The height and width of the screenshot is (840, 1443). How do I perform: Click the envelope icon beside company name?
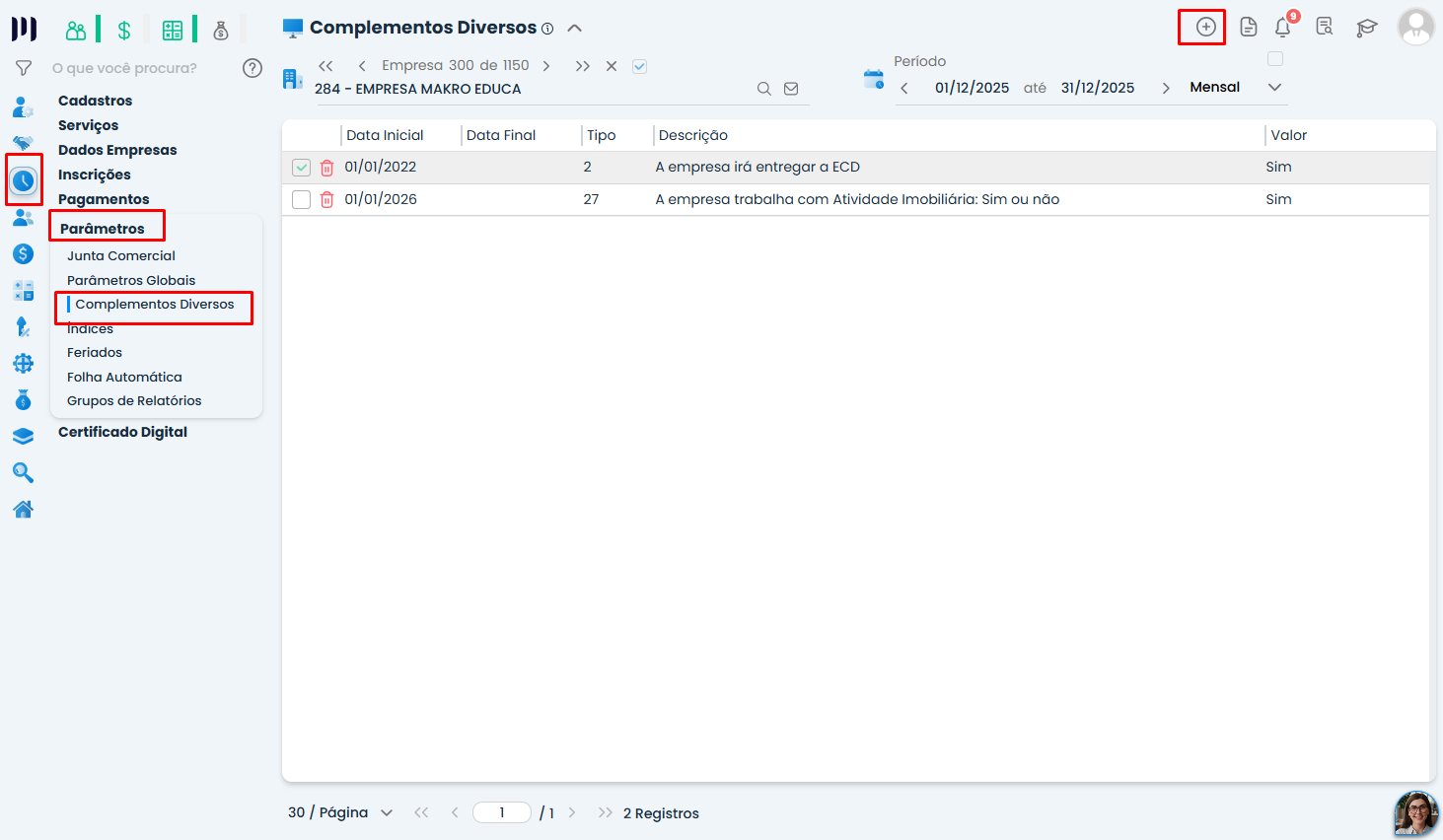pos(791,89)
